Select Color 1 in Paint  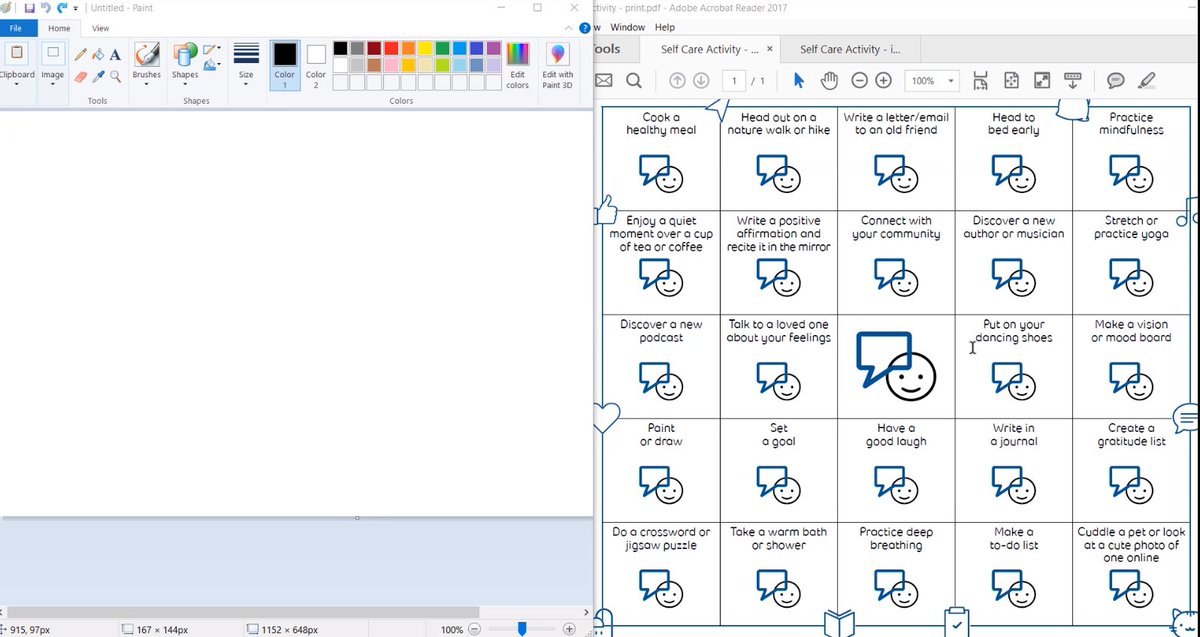click(285, 64)
